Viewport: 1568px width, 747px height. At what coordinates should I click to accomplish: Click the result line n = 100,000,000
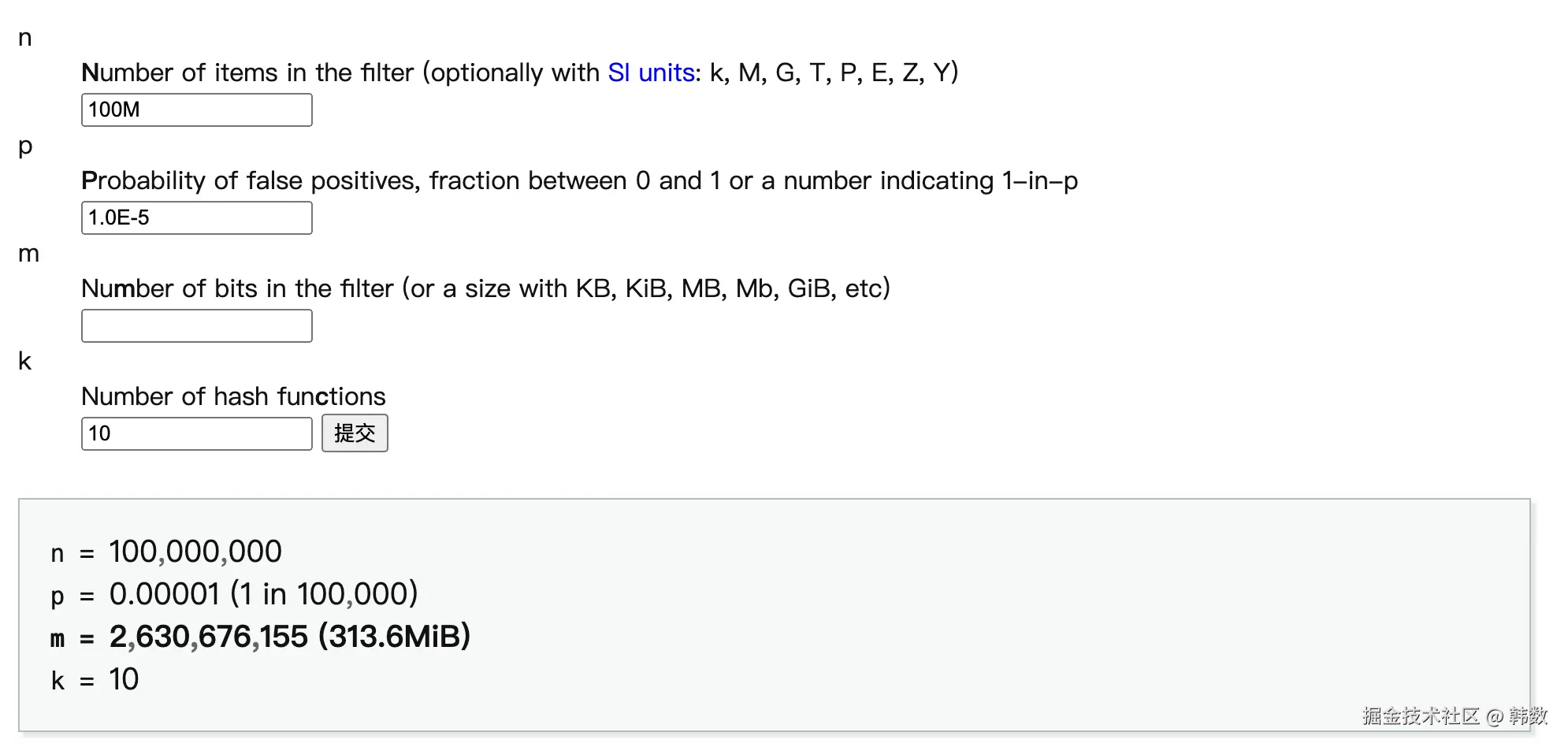(166, 552)
